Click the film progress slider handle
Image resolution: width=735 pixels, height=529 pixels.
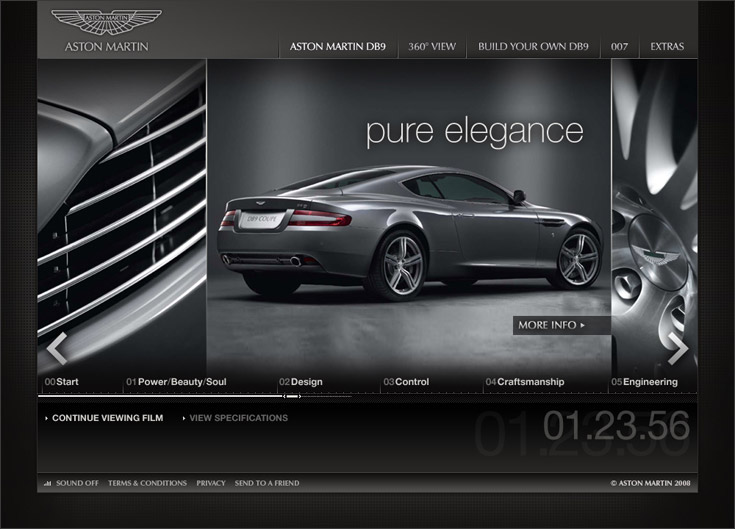click(x=292, y=396)
